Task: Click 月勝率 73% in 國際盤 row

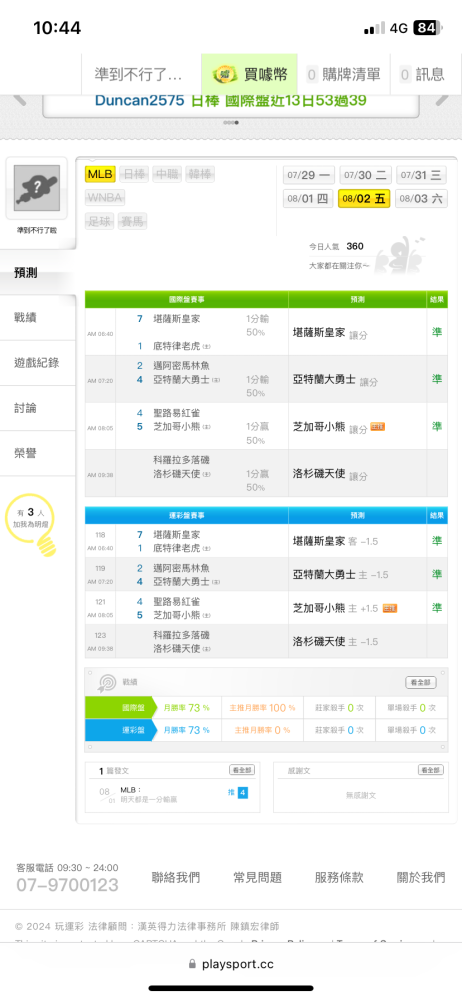Action: tap(186, 708)
